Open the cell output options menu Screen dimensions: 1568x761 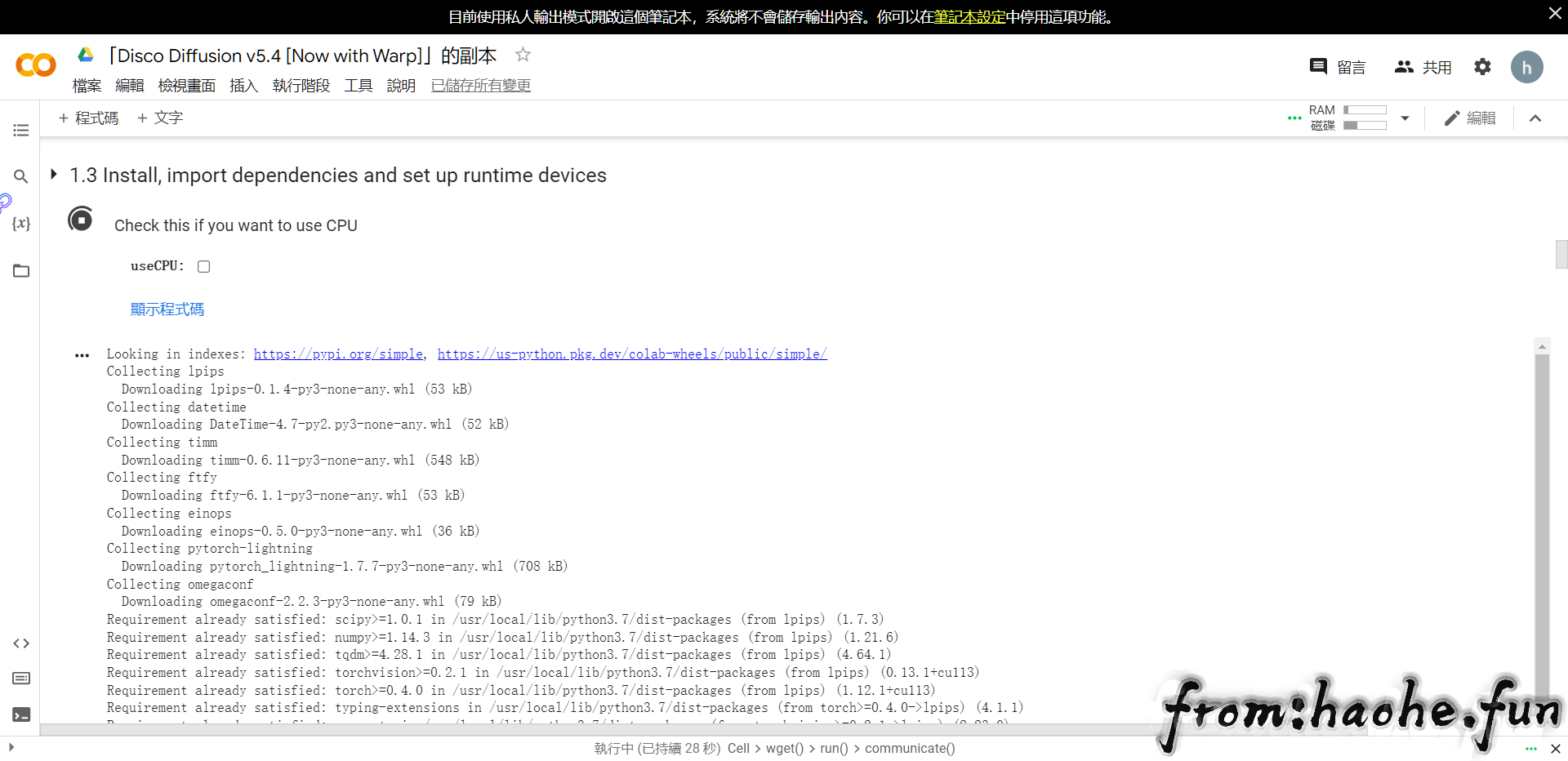82,356
